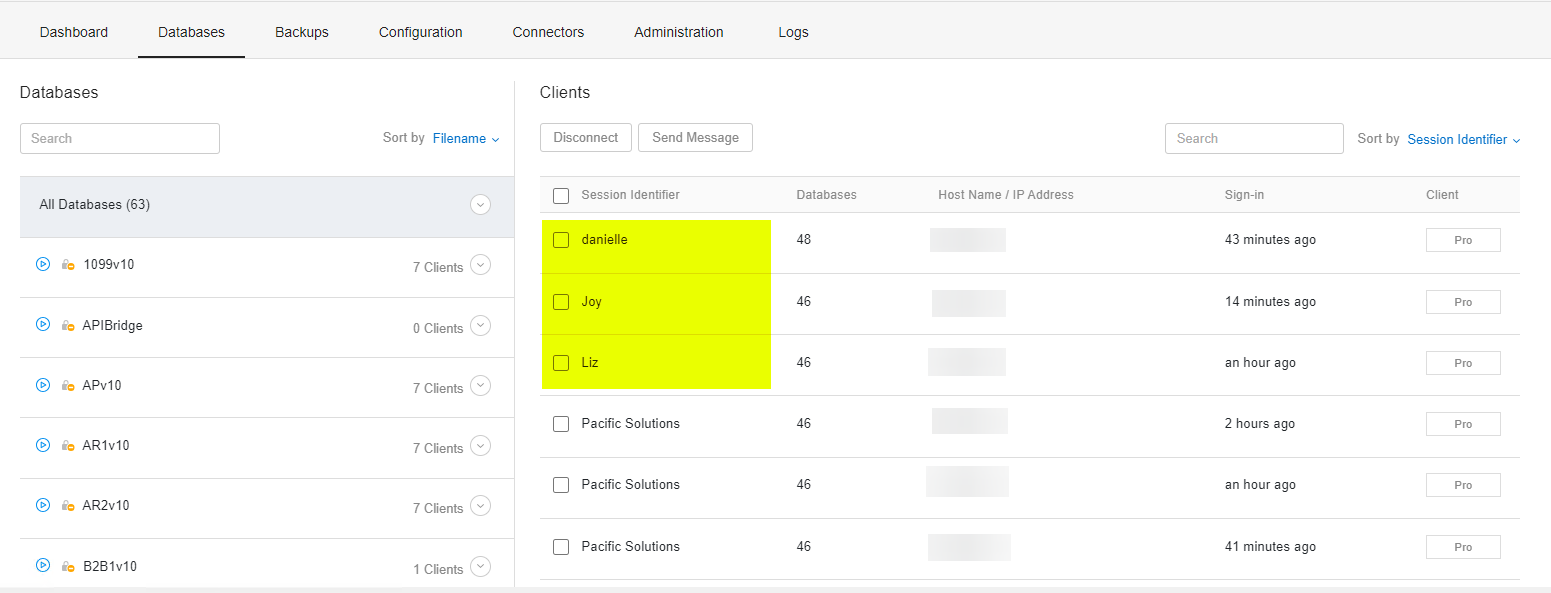Image resolution: width=1551 pixels, height=593 pixels.
Task: Click the lock icon next to B2B1v10
Action: click(x=68, y=567)
